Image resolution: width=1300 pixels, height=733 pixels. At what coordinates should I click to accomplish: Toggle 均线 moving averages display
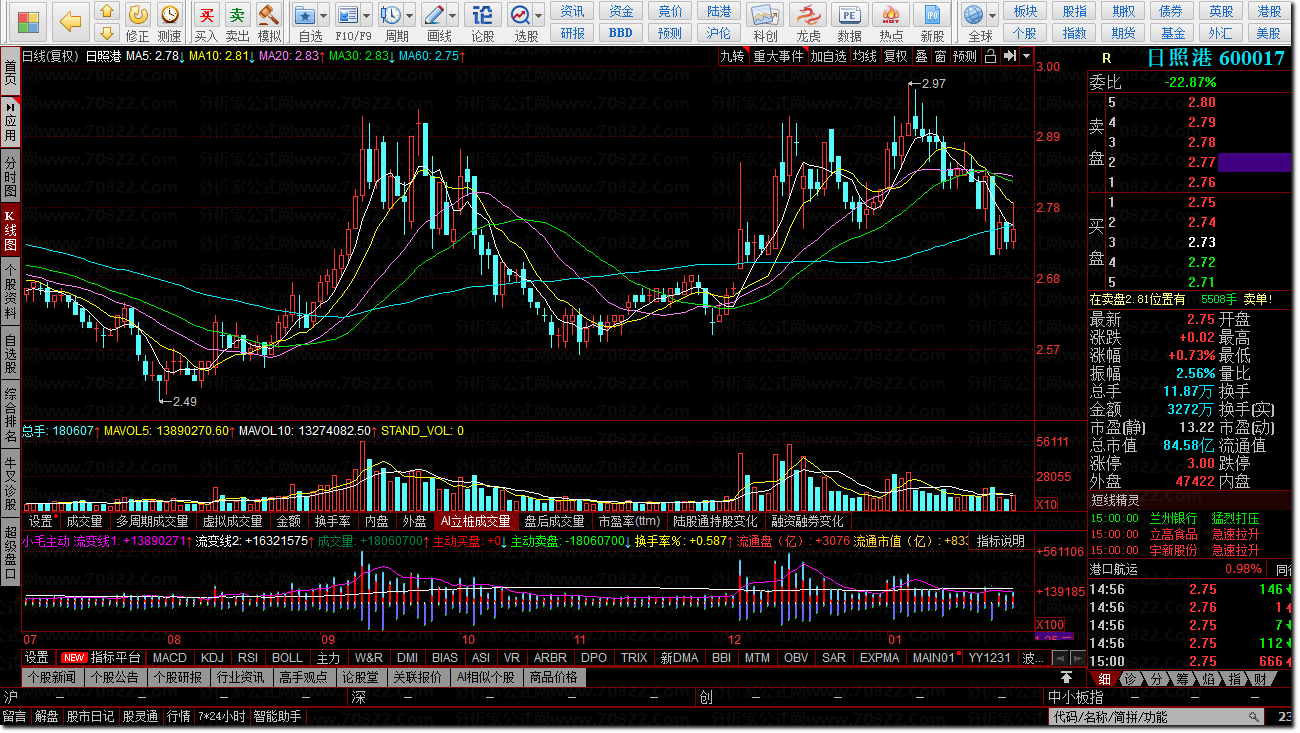coord(865,56)
